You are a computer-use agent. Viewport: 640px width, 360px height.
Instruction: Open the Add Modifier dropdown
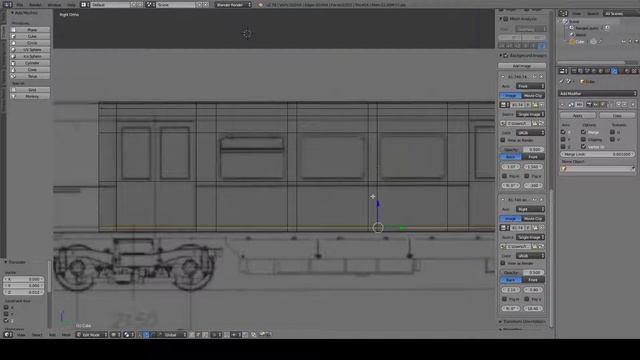598,93
